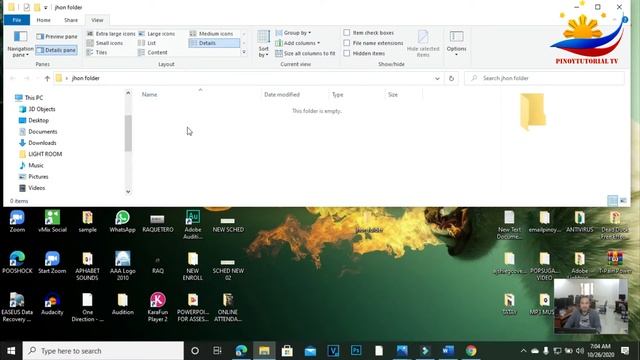
Task: Select the EASEUS Data Recovery desktop icon
Action: 17,307
